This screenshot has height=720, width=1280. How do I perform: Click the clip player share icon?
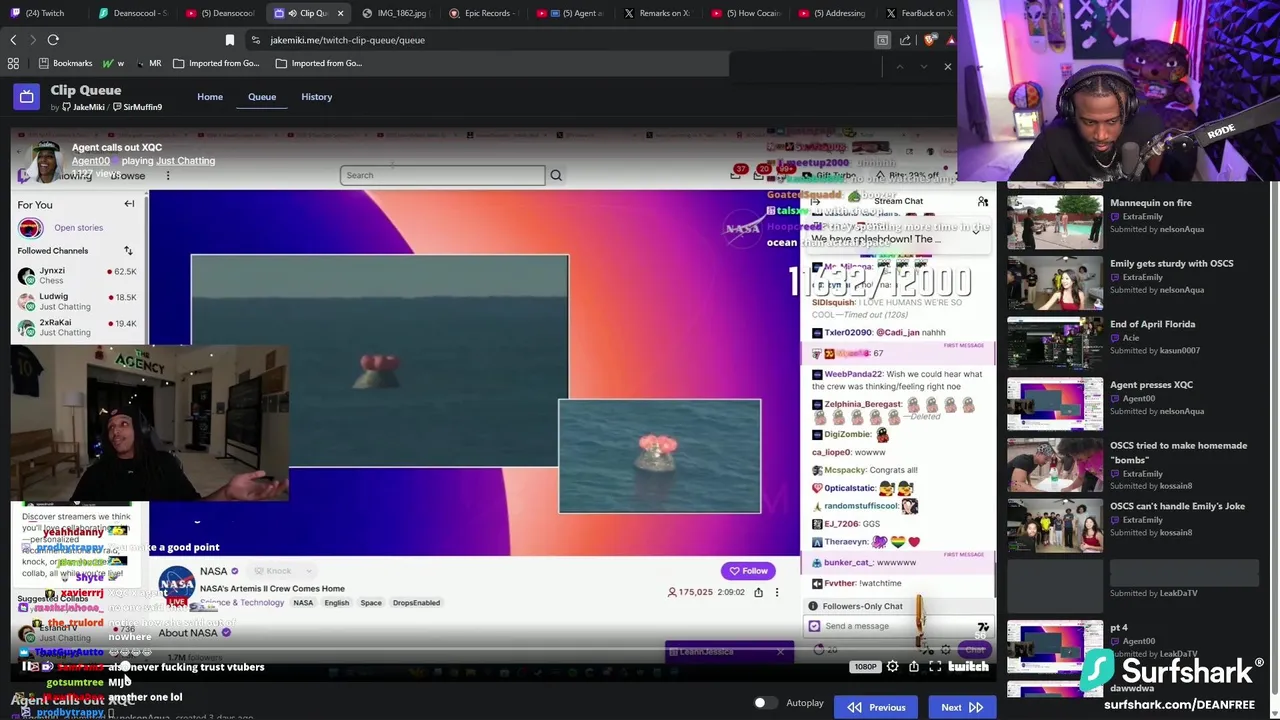click(914, 667)
